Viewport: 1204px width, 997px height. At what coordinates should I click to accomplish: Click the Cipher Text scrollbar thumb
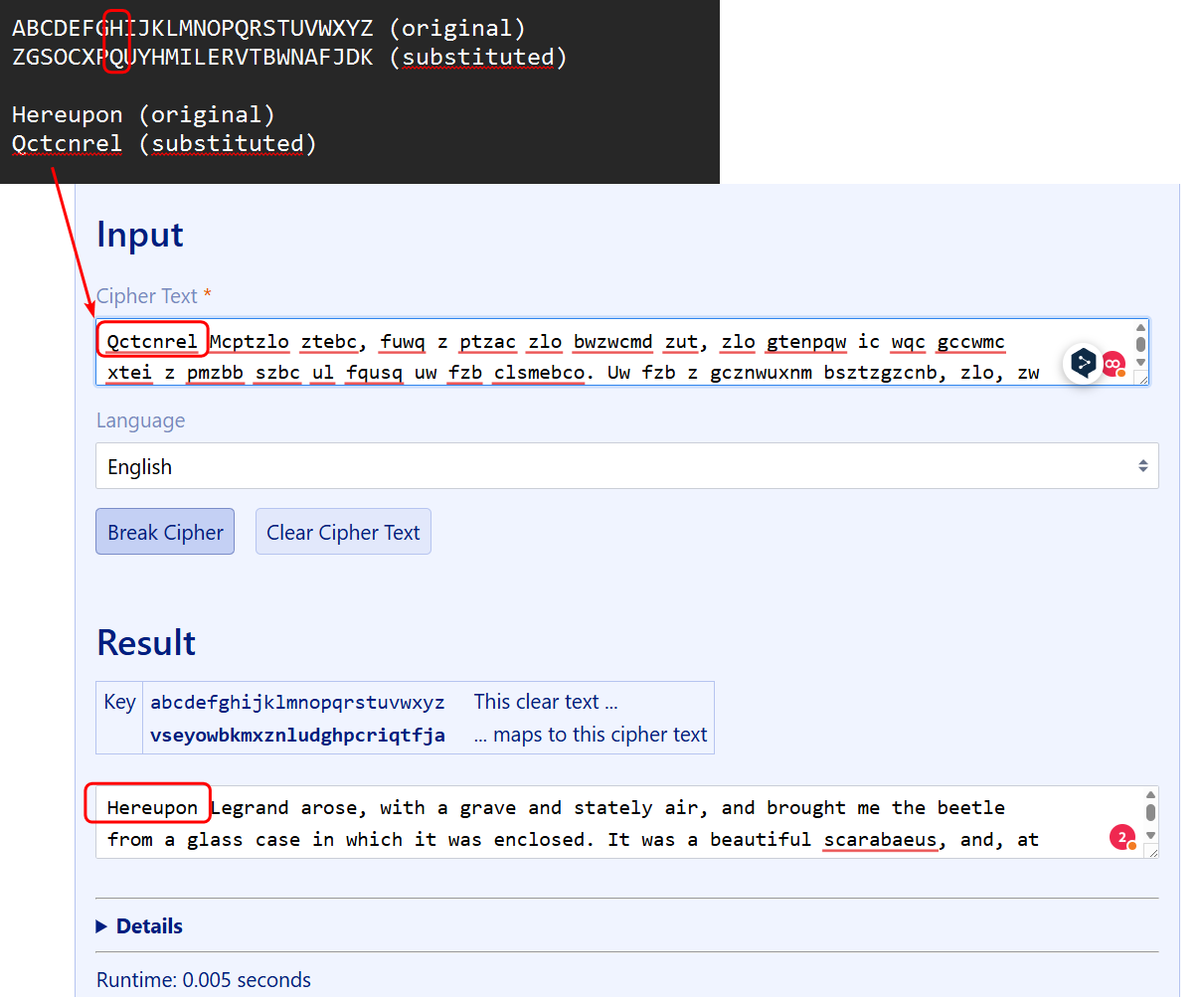1140,344
